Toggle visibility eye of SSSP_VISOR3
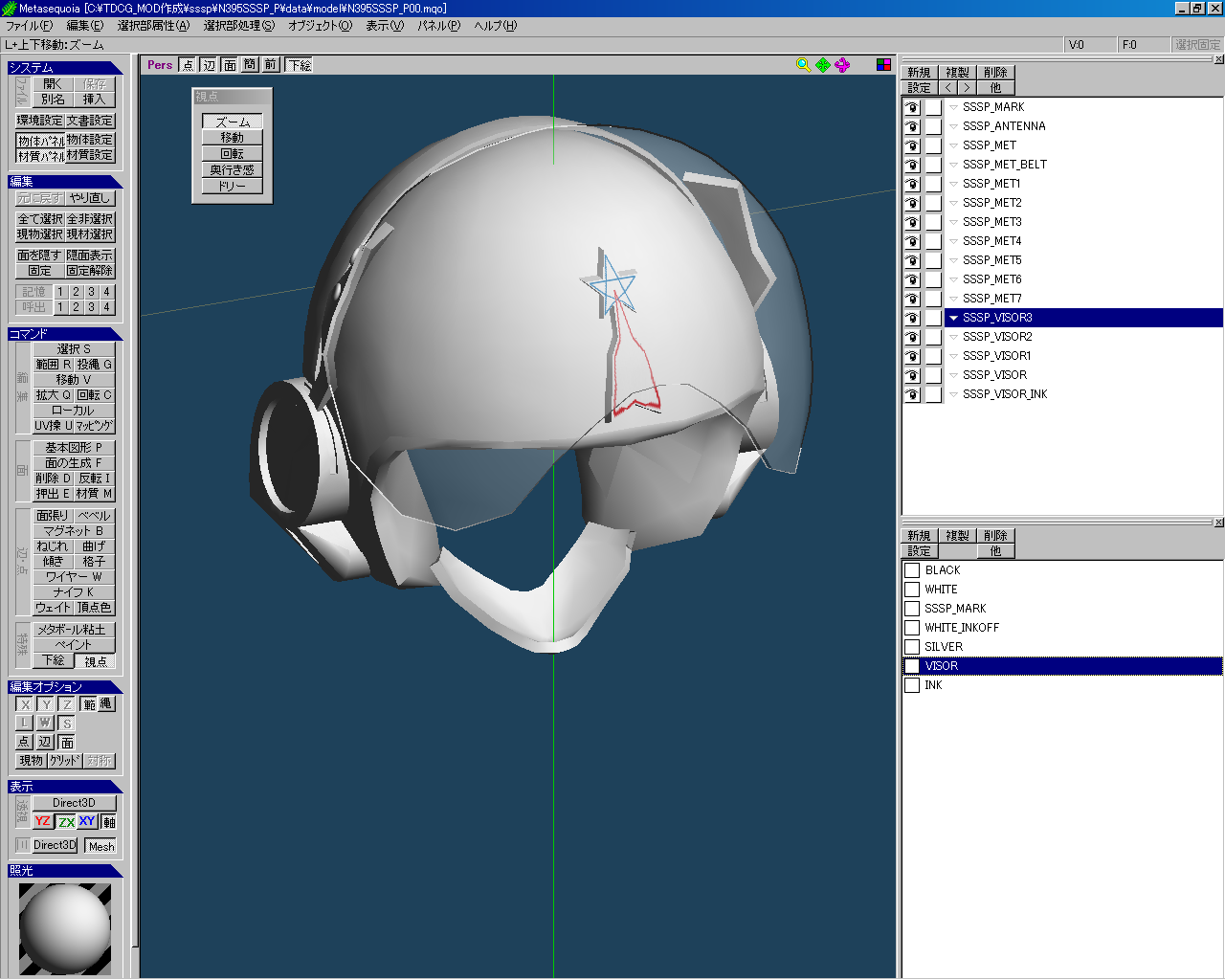Image resolution: width=1225 pixels, height=980 pixels. tap(912, 318)
